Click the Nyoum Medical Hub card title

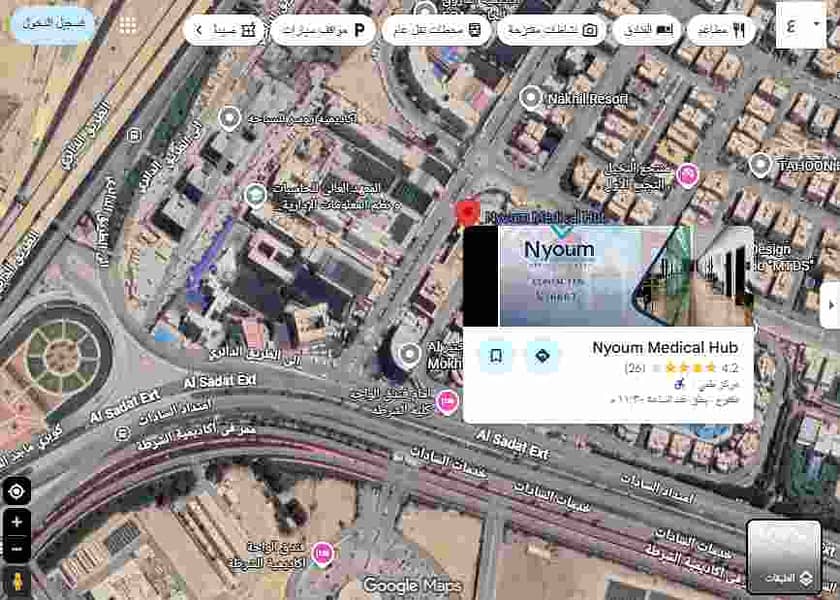[x=665, y=348]
